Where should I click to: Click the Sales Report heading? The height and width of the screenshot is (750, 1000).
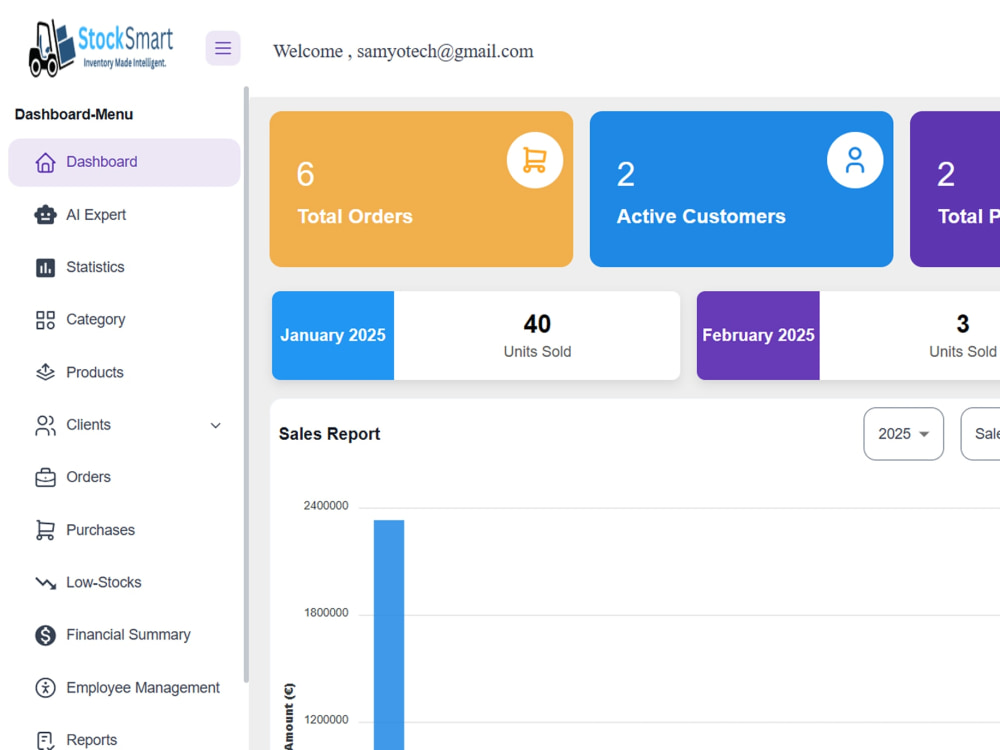(329, 434)
